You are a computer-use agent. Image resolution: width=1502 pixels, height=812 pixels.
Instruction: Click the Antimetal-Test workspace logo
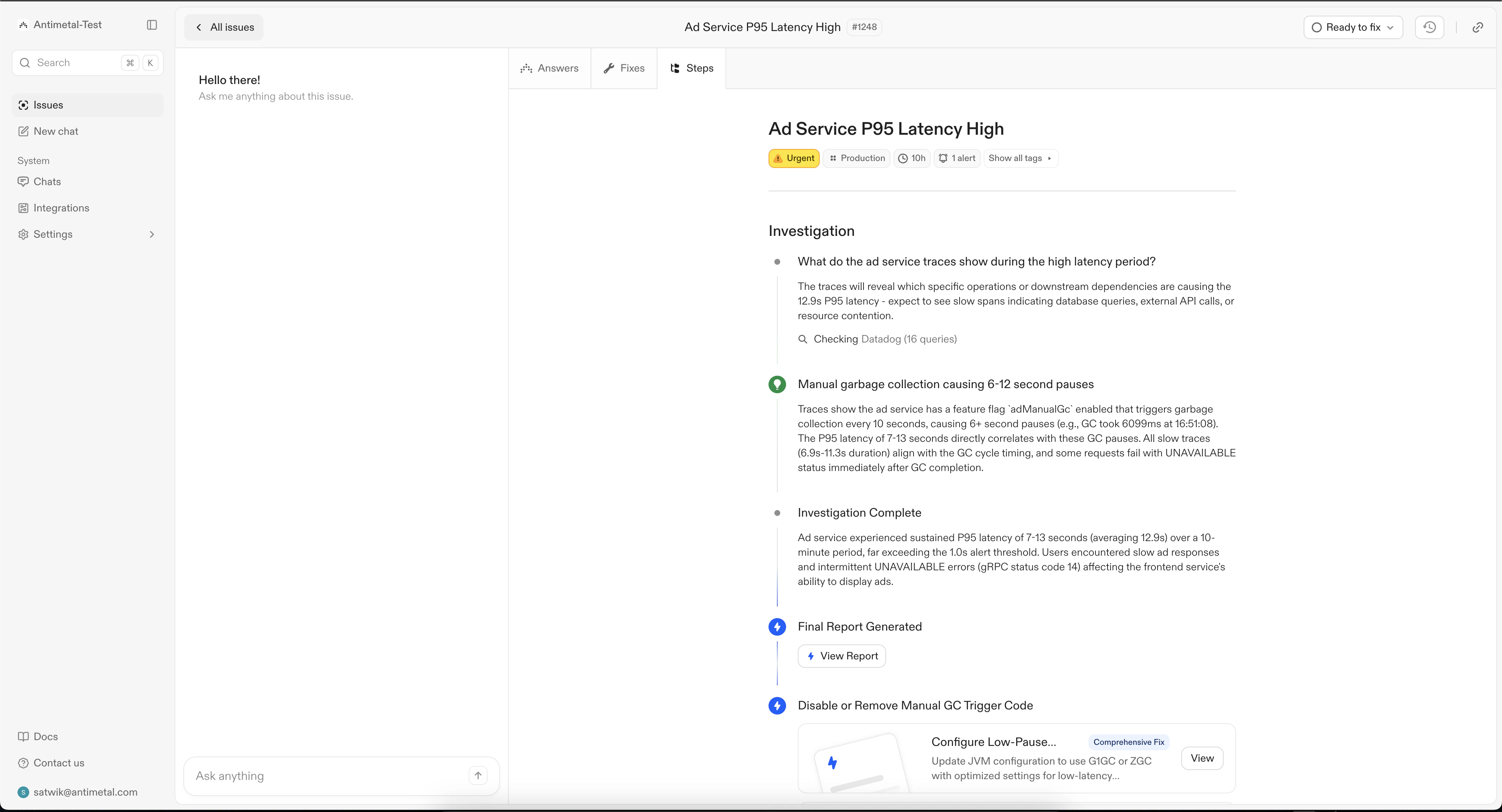pos(23,25)
